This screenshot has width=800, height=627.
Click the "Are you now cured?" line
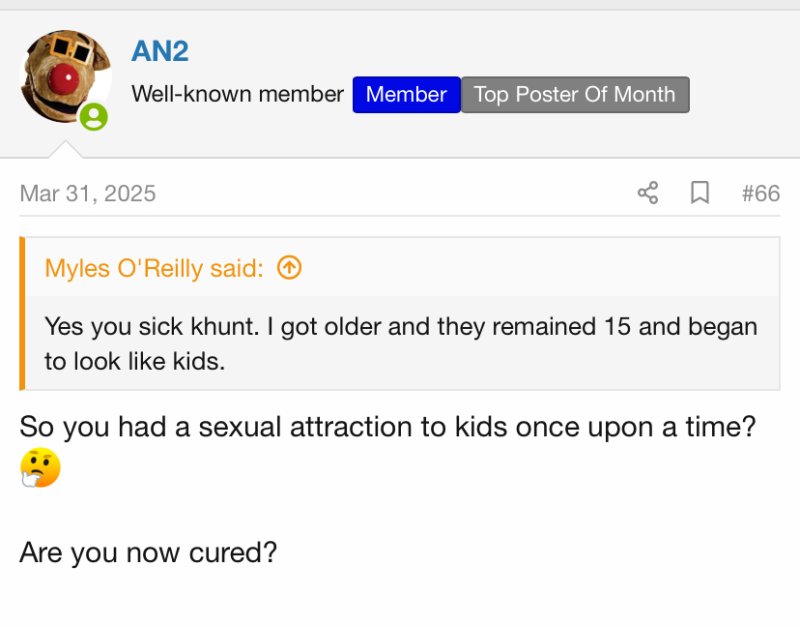click(148, 552)
